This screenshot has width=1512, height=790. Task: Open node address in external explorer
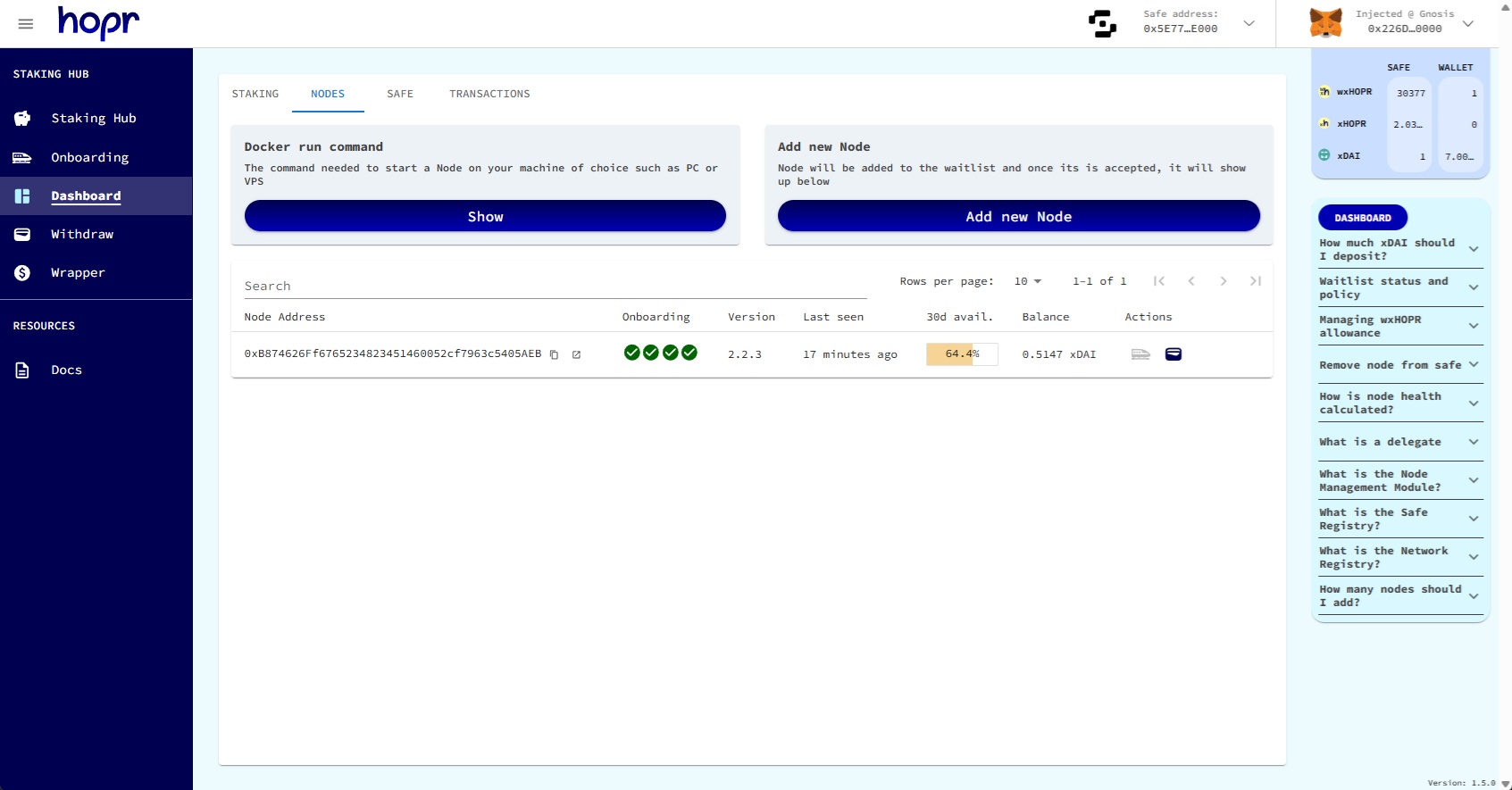[576, 354]
